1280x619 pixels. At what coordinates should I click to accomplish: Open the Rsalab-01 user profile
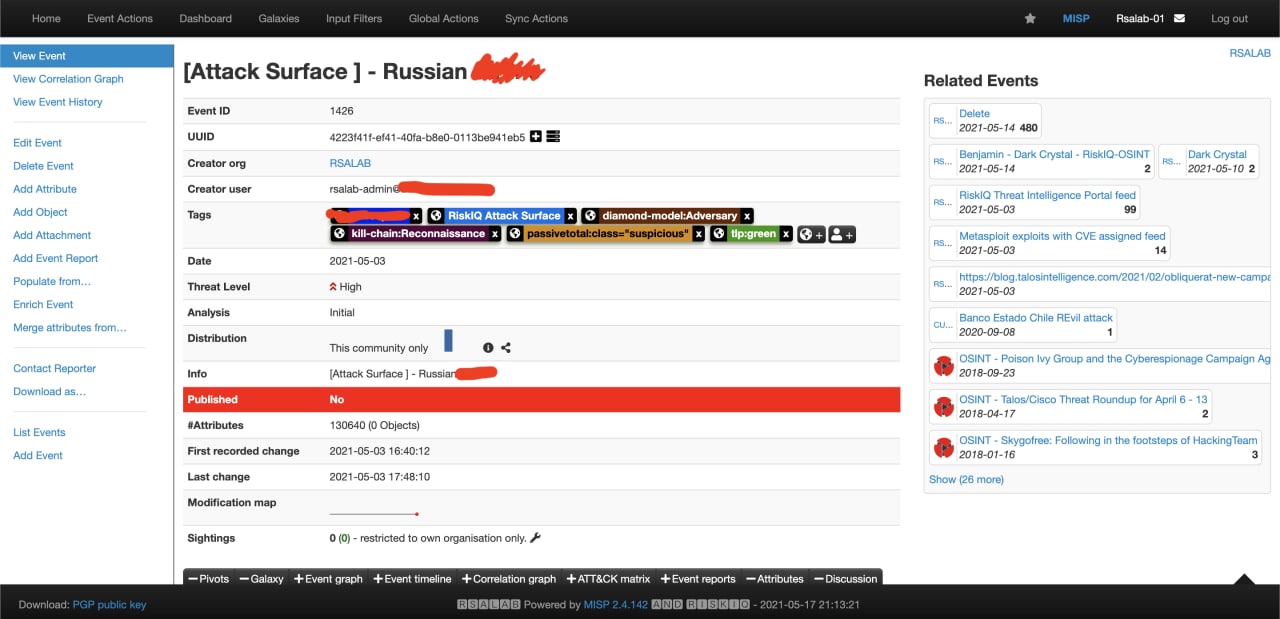tap(1140, 18)
